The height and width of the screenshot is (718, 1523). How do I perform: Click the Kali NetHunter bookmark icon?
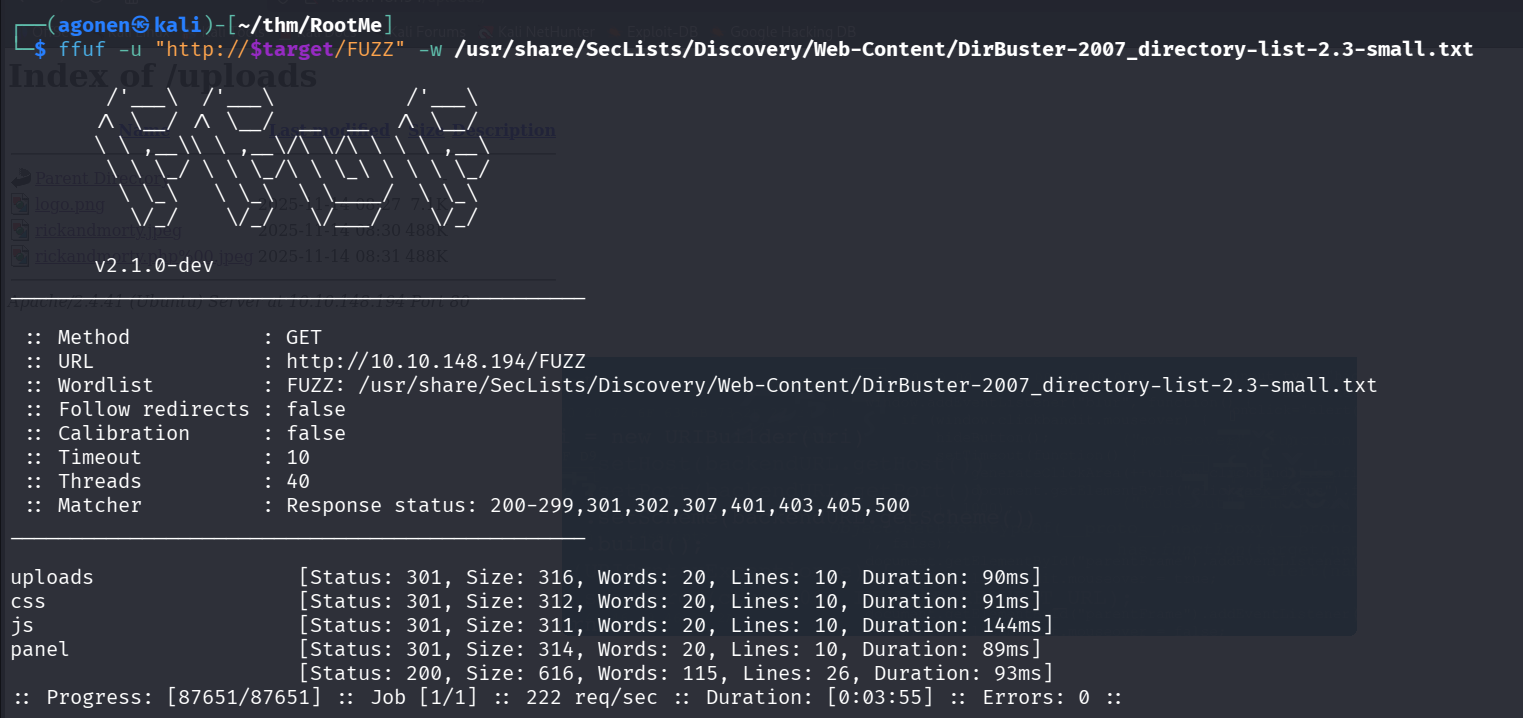[485, 32]
